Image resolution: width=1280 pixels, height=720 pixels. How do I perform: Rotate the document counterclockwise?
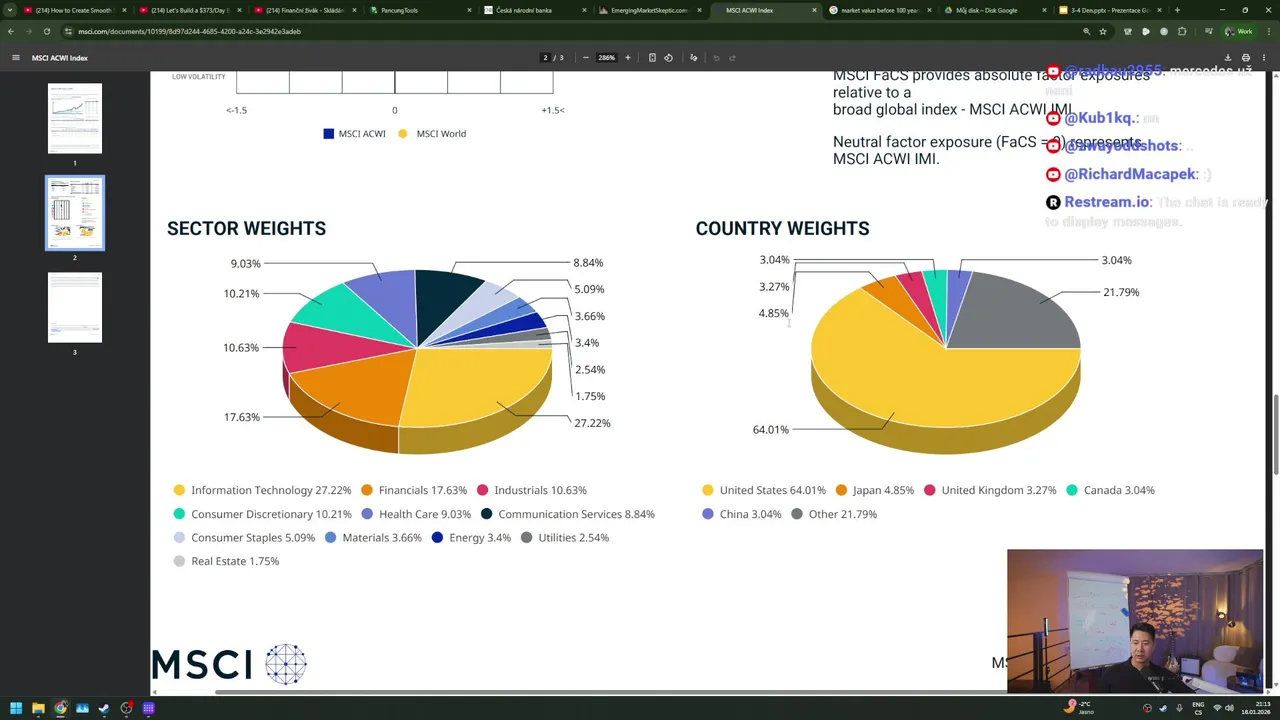pos(668,58)
